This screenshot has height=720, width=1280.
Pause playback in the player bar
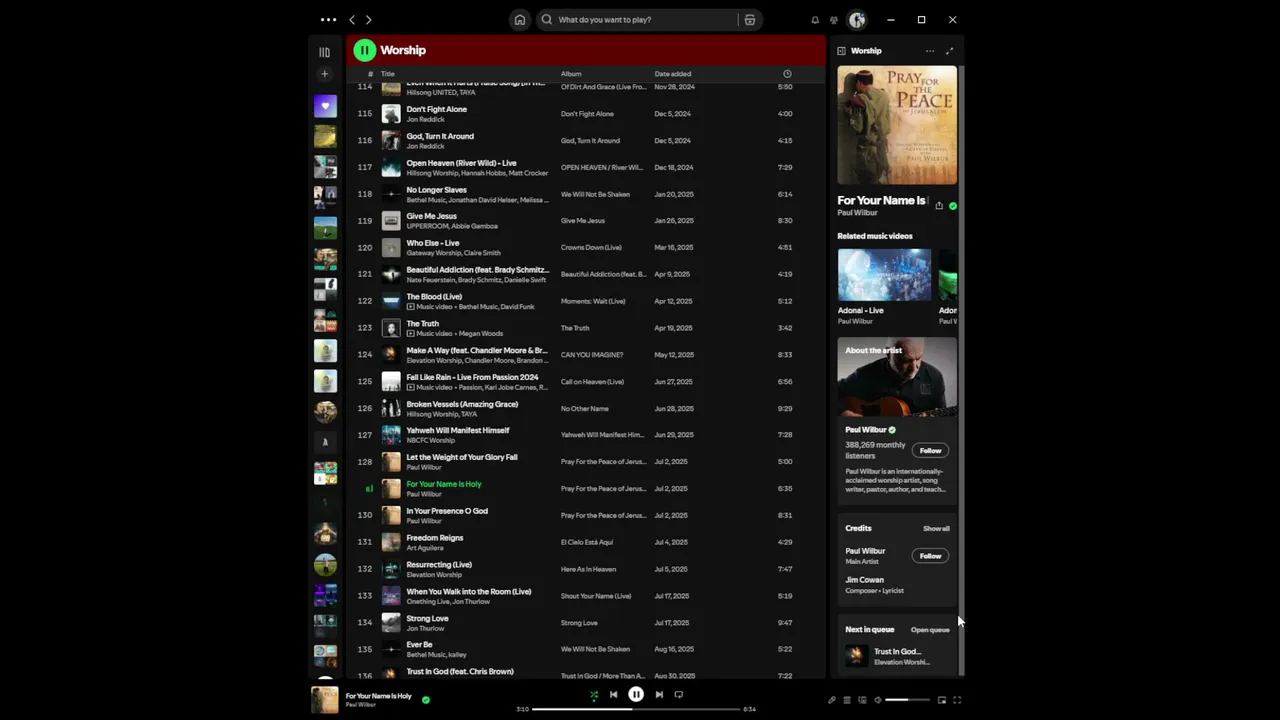pos(636,694)
